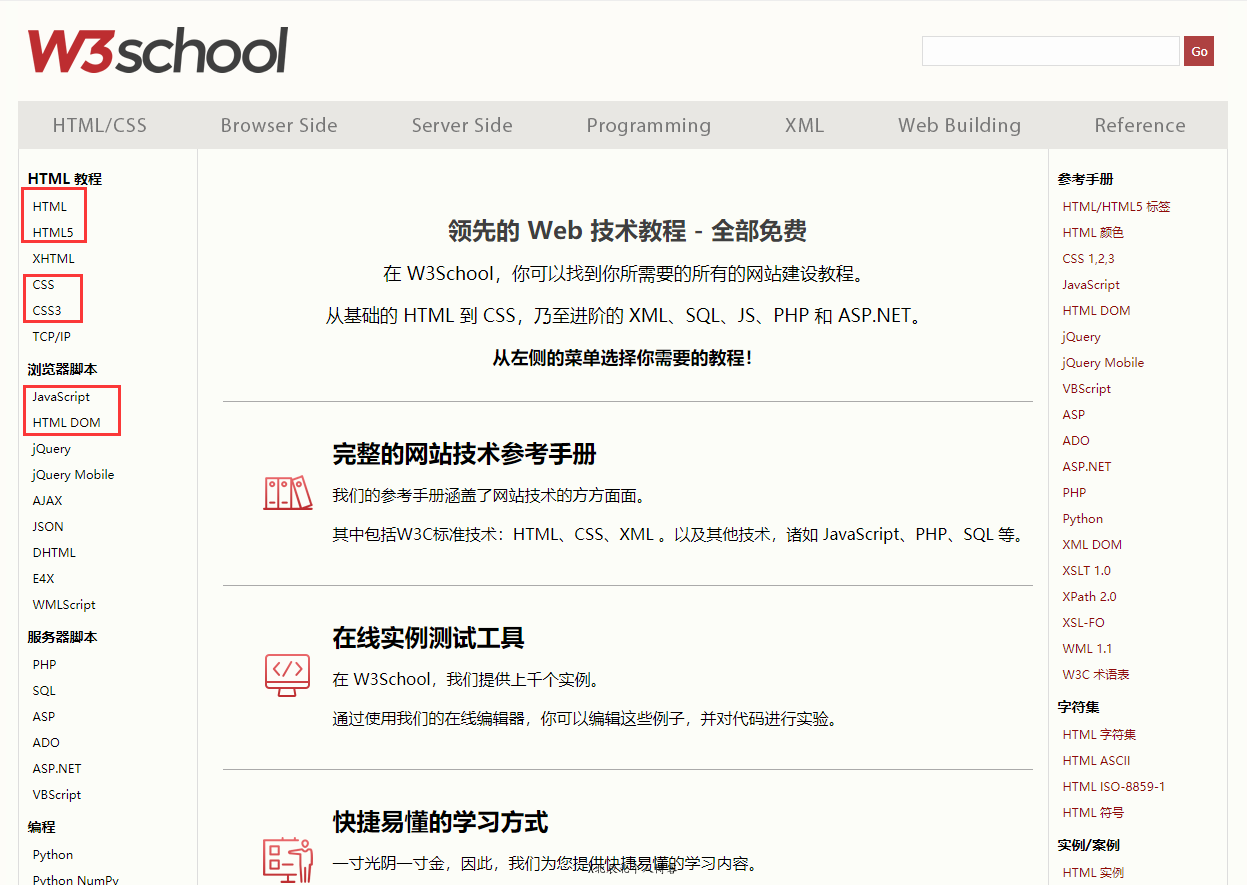This screenshot has height=885, width=1247.
Task: Open the HTML5 tutorial link
Action: [x=53, y=232]
